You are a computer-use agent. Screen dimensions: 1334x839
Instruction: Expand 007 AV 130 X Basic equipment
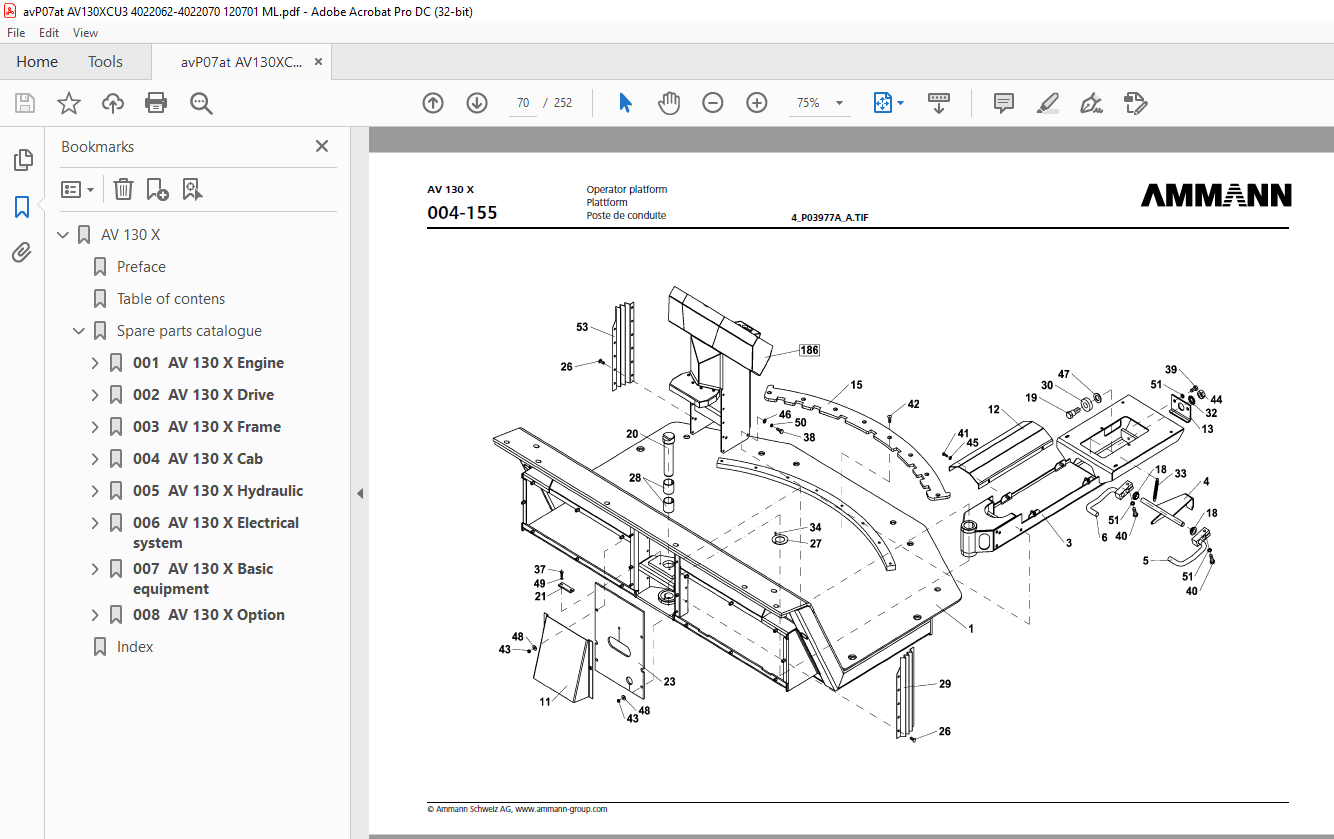pyautogui.click(x=95, y=569)
